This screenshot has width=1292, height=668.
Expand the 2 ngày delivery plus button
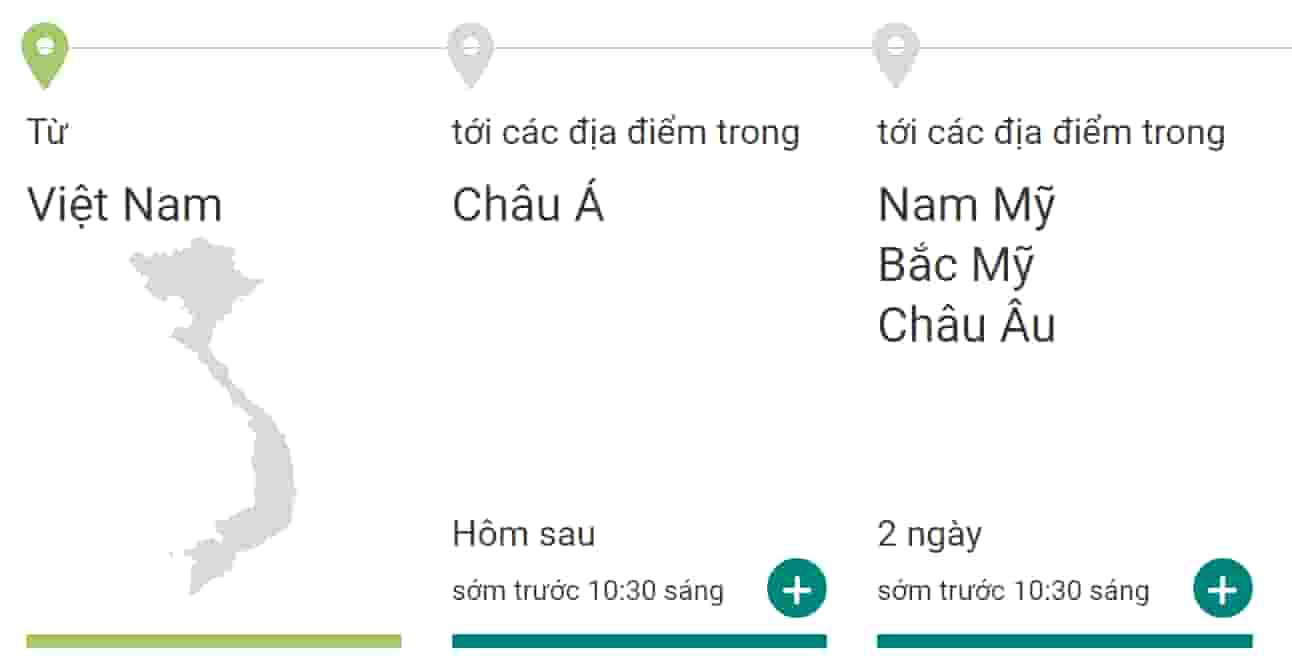1222,589
